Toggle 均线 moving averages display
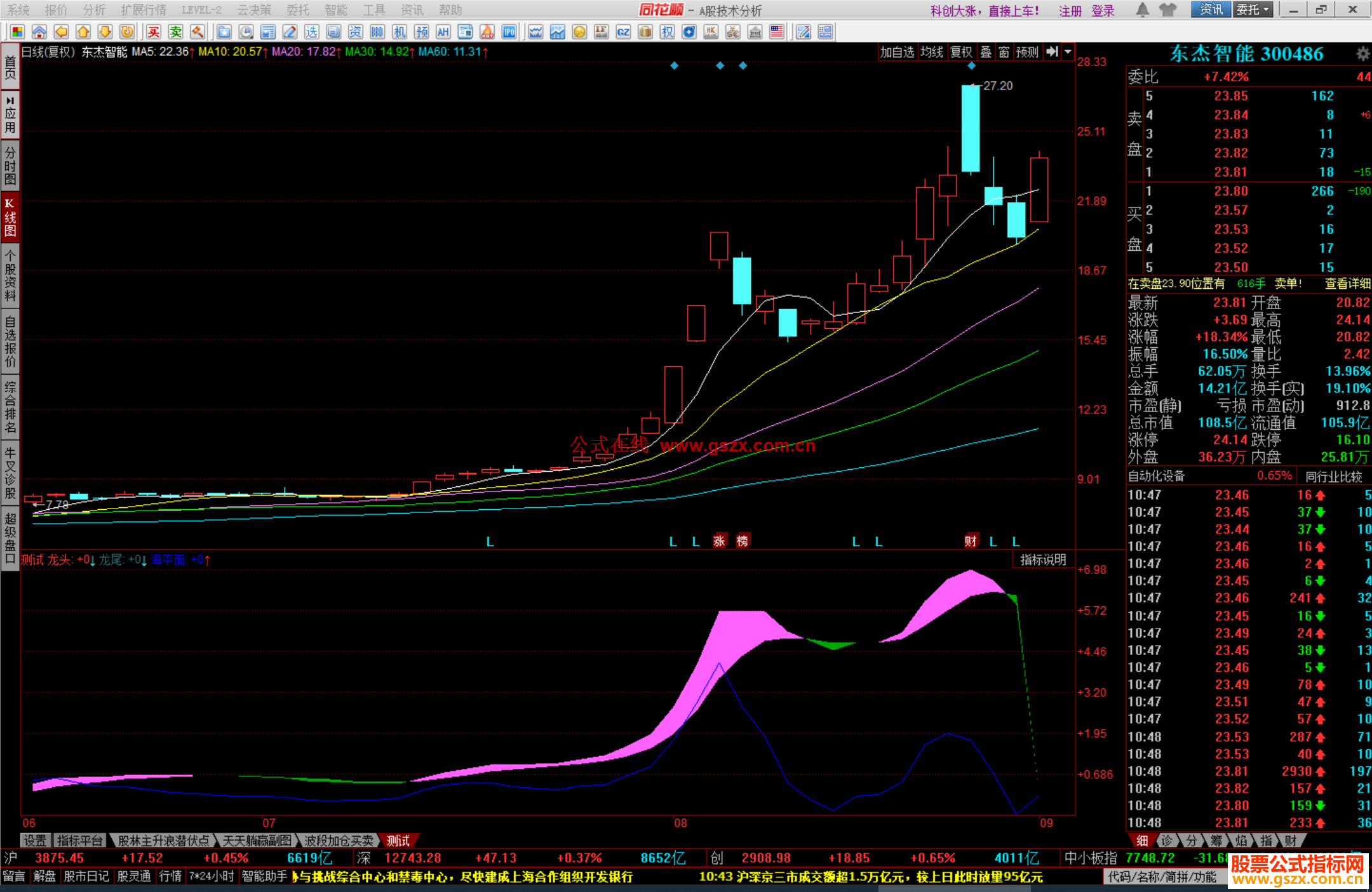This screenshot has width=1372, height=892. pyautogui.click(x=932, y=52)
